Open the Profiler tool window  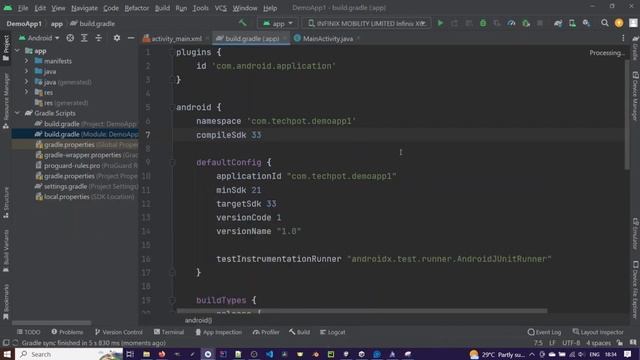(266, 332)
